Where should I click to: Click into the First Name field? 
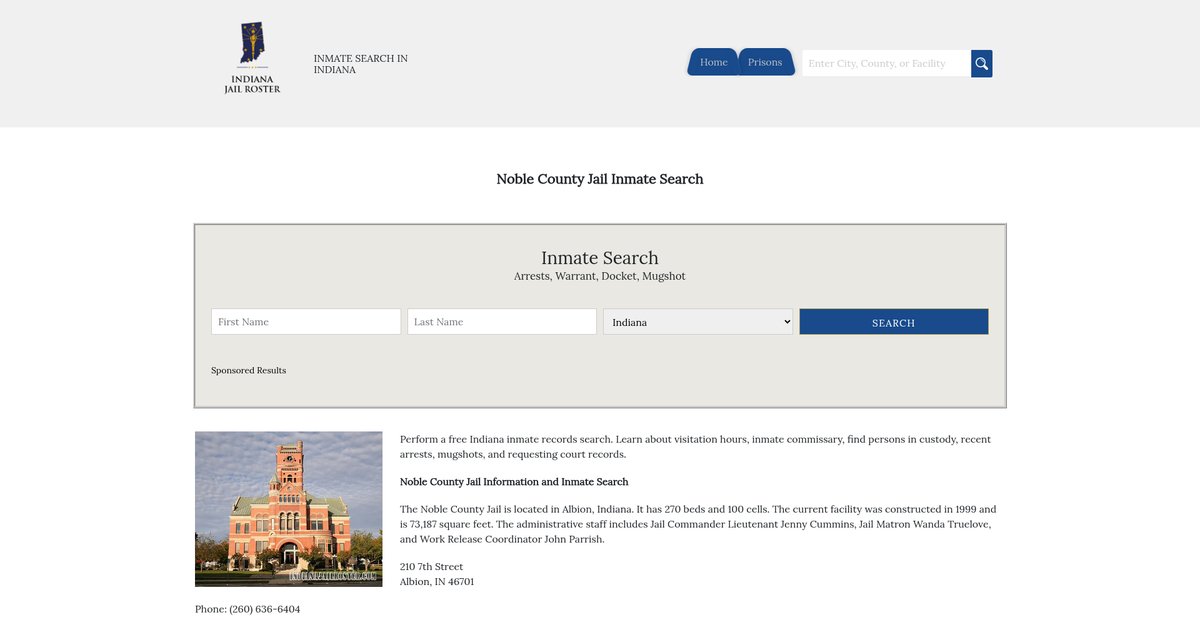pos(306,322)
